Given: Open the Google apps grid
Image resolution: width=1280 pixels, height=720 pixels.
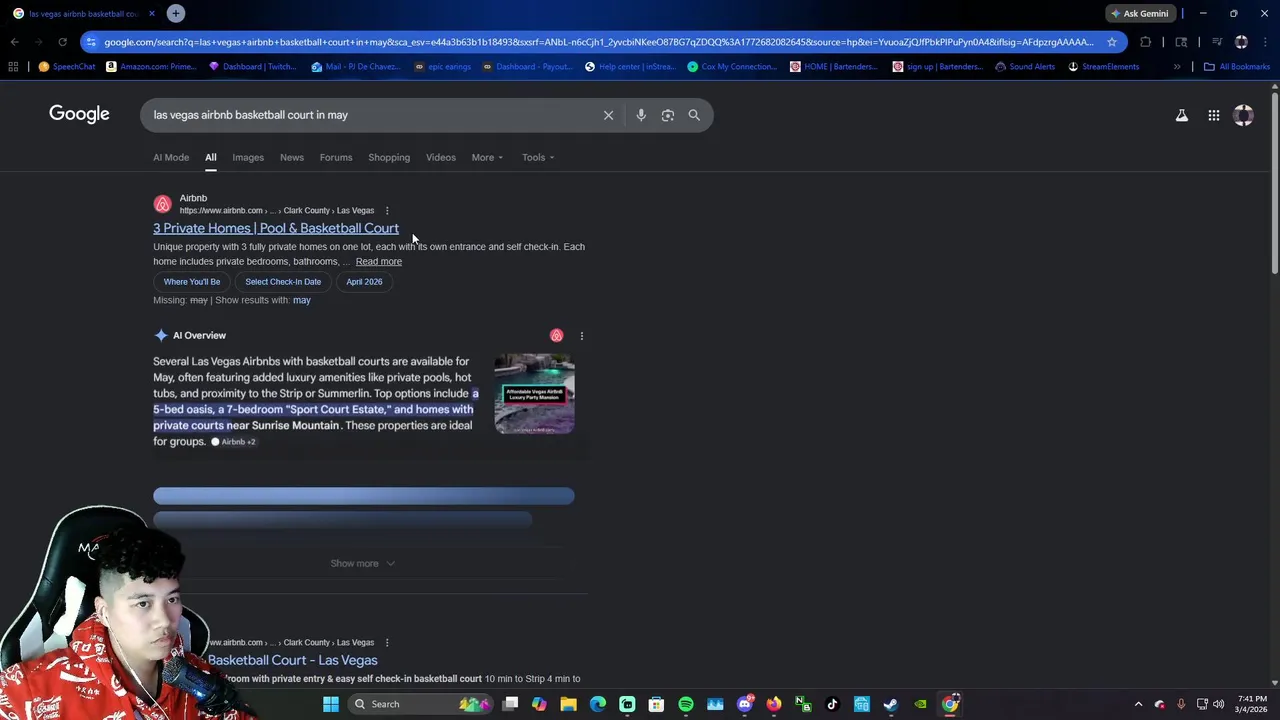Looking at the screenshot, I should pyautogui.click(x=1214, y=115).
